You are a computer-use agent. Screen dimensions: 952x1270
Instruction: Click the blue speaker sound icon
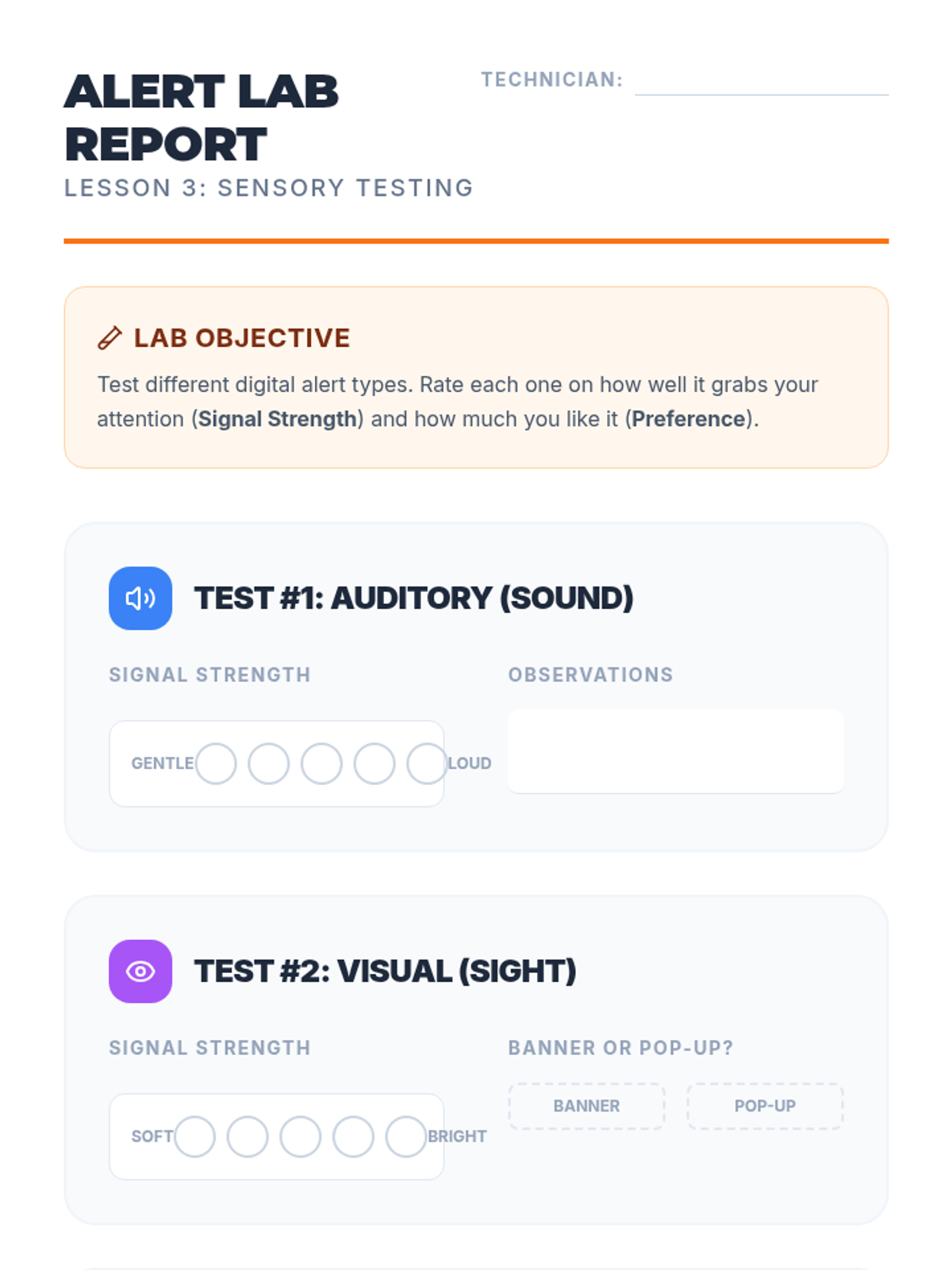click(x=140, y=598)
